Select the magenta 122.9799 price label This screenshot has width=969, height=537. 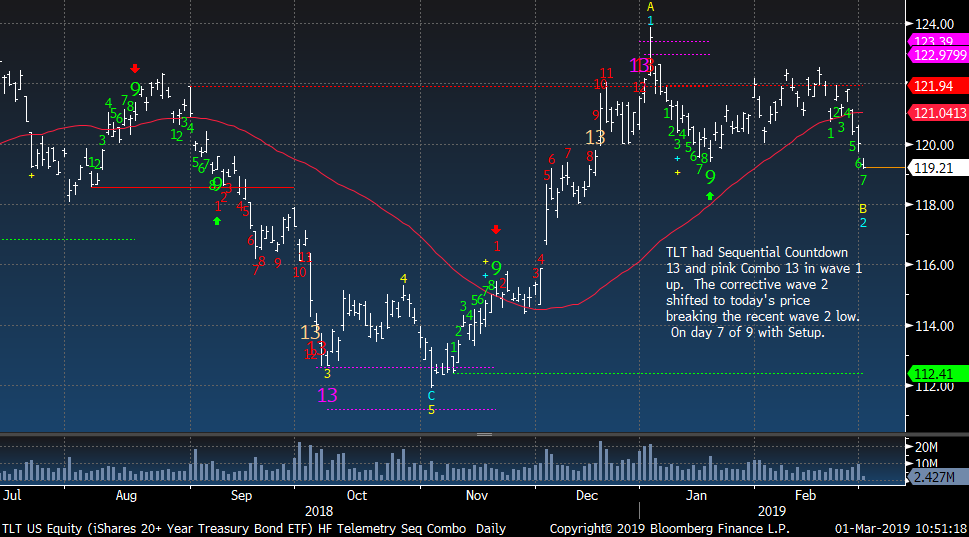(937, 56)
